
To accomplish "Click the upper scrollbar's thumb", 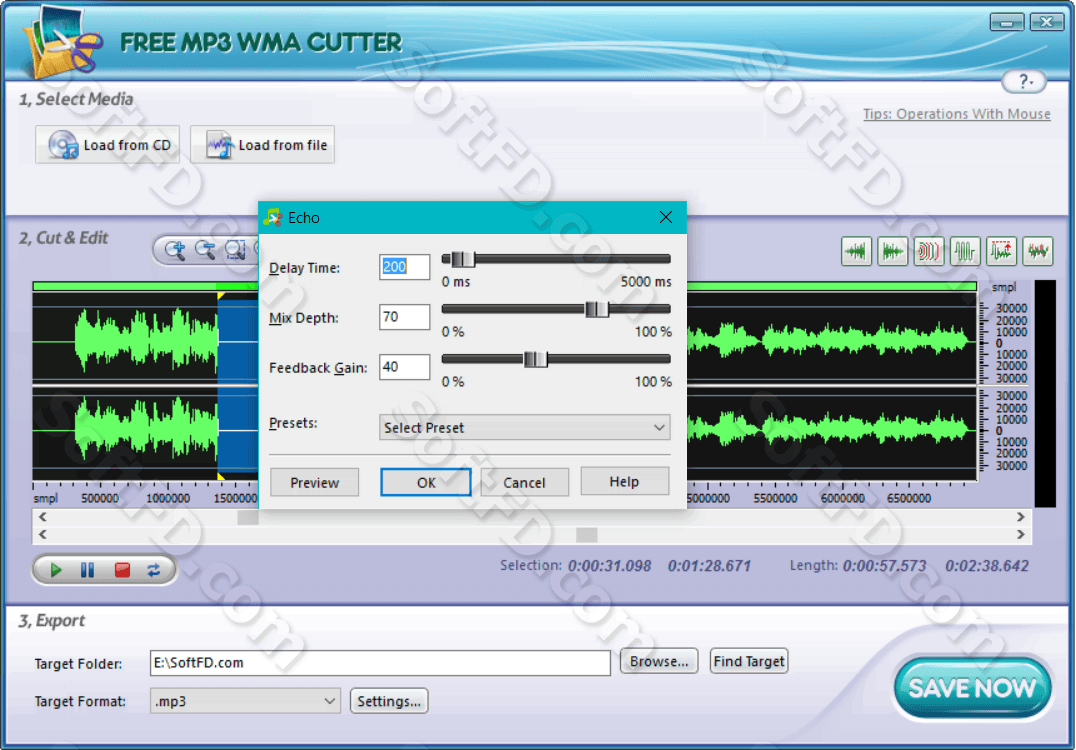I will [x=248, y=517].
